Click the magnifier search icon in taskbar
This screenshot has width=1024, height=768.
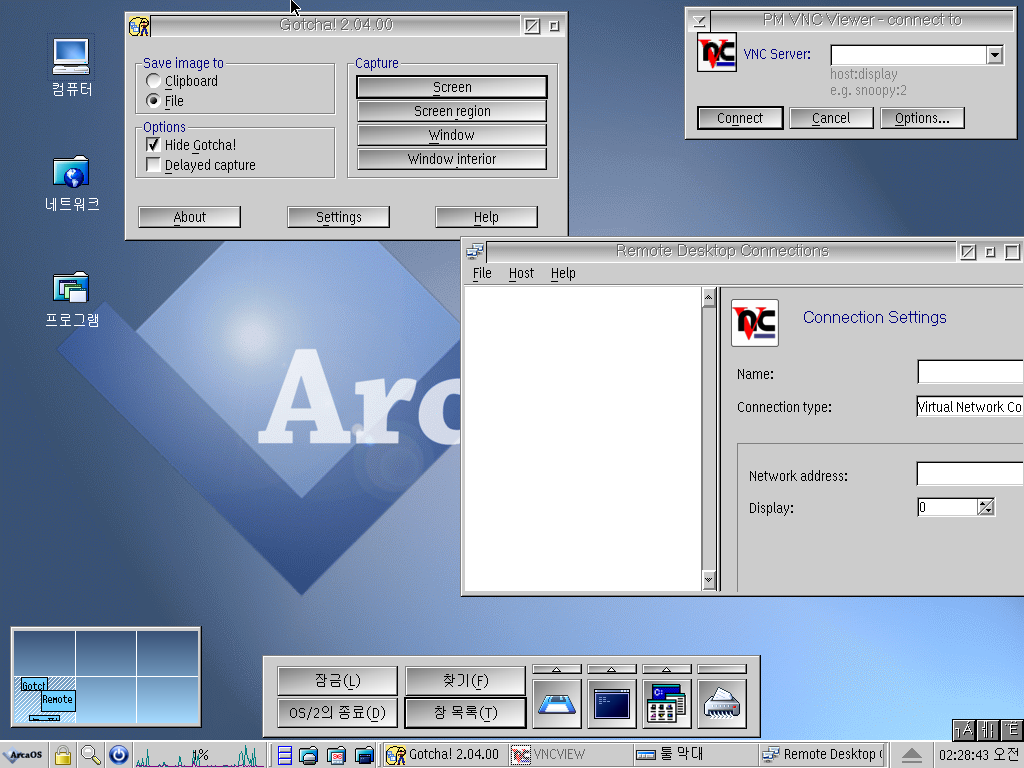pos(91,755)
